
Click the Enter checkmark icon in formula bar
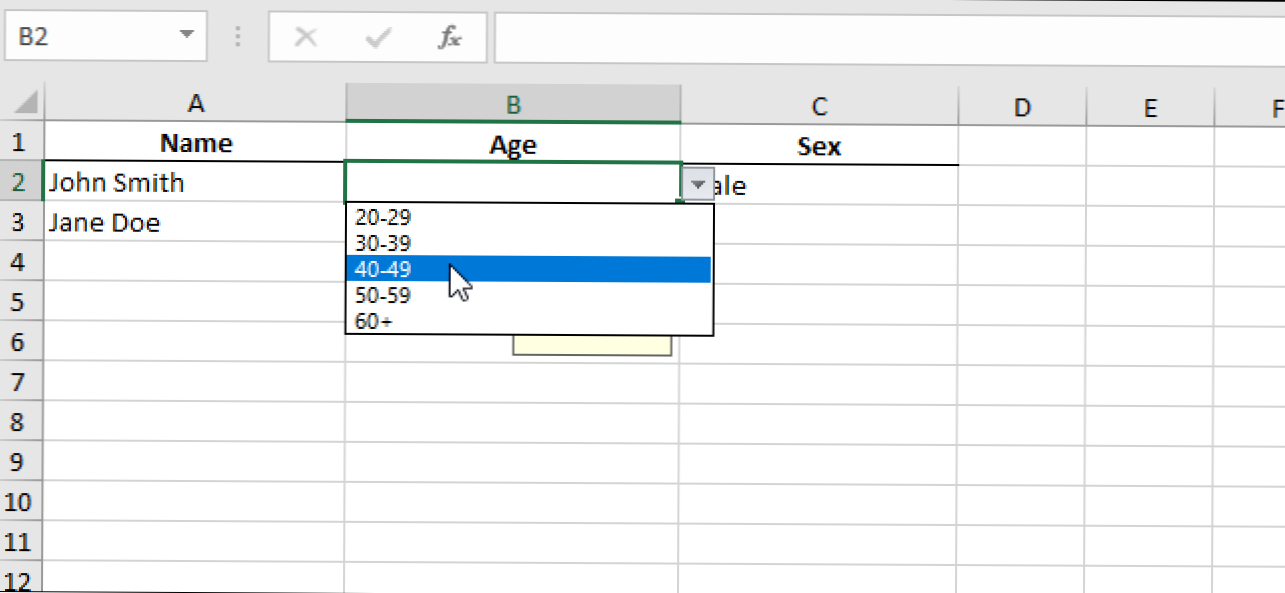[x=378, y=38]
